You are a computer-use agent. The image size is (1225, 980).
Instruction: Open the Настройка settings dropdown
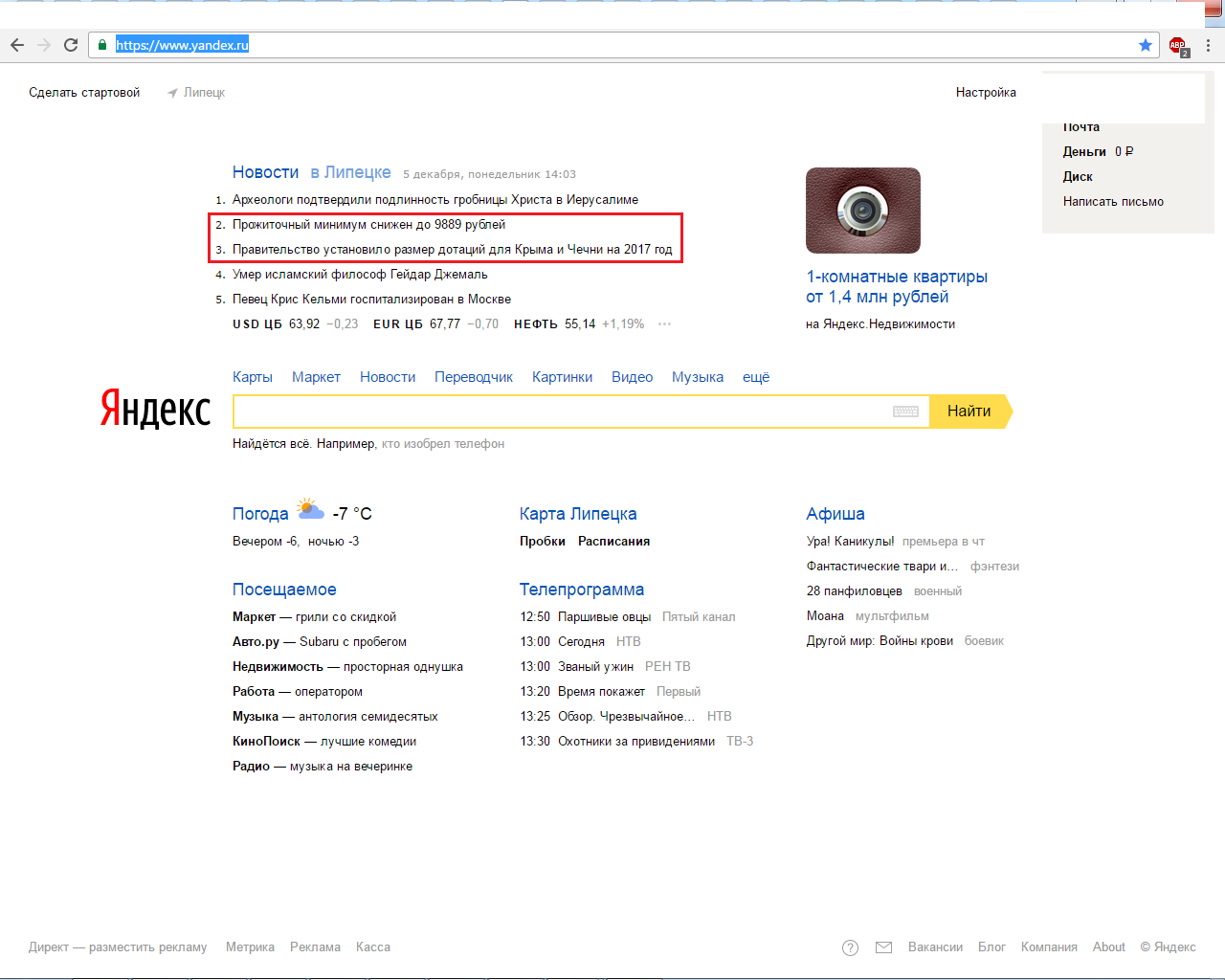pos(986,93)
